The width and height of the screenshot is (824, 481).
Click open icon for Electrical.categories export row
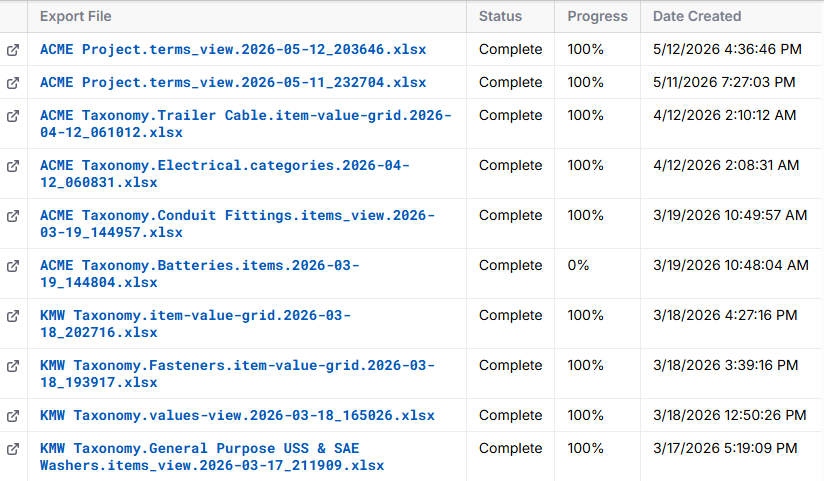coord(13,166)
